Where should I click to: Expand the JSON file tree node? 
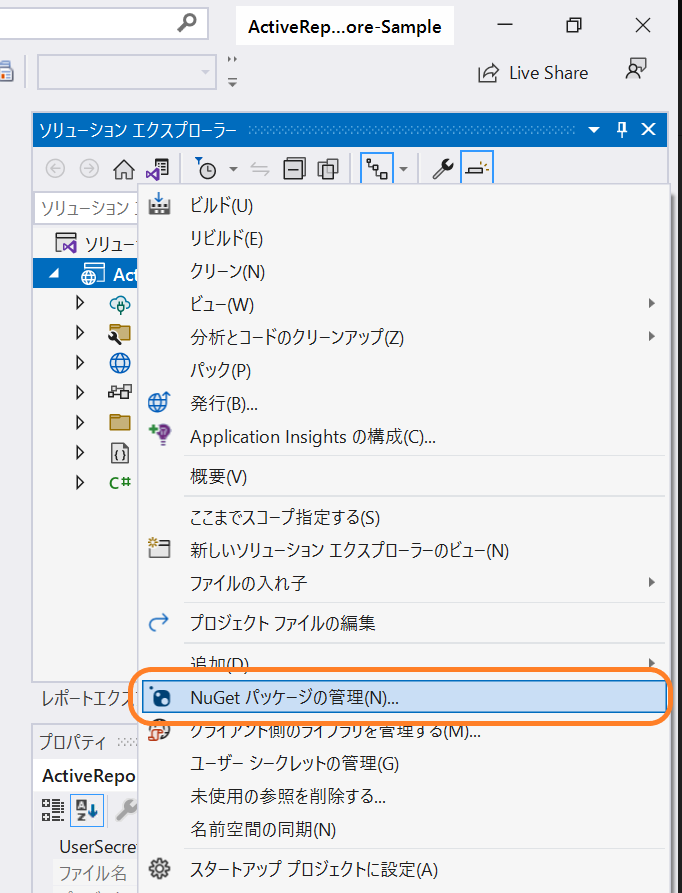click(x=80, y=453)
